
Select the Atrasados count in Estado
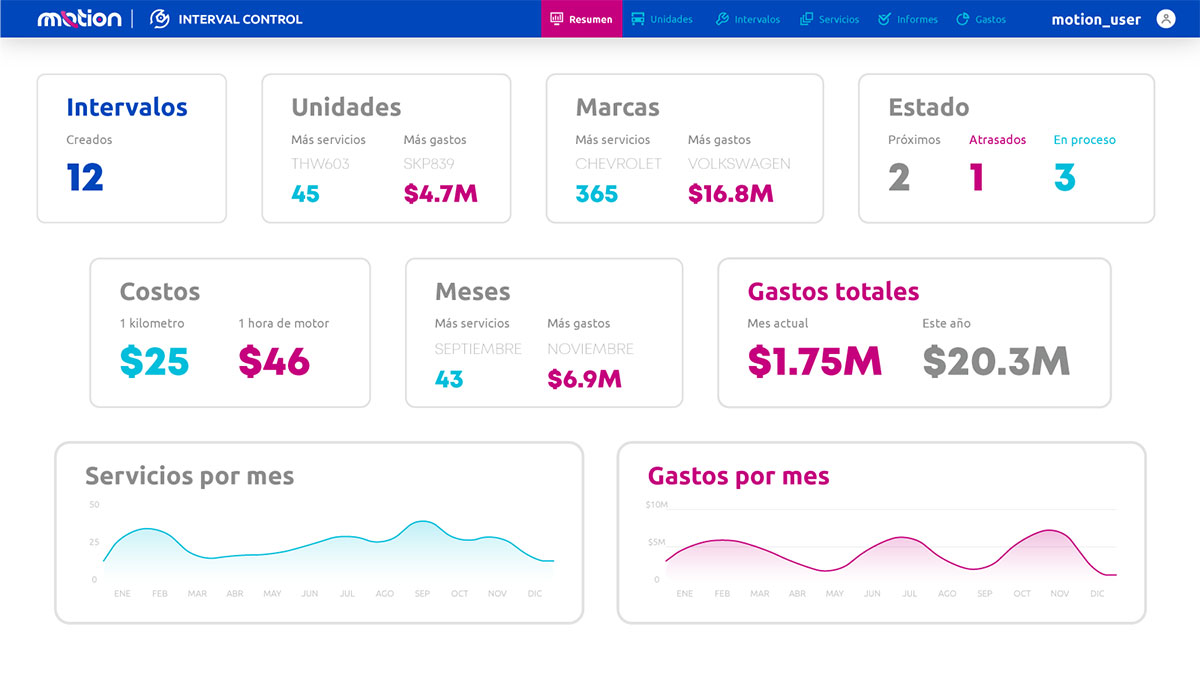click(977, 178)
